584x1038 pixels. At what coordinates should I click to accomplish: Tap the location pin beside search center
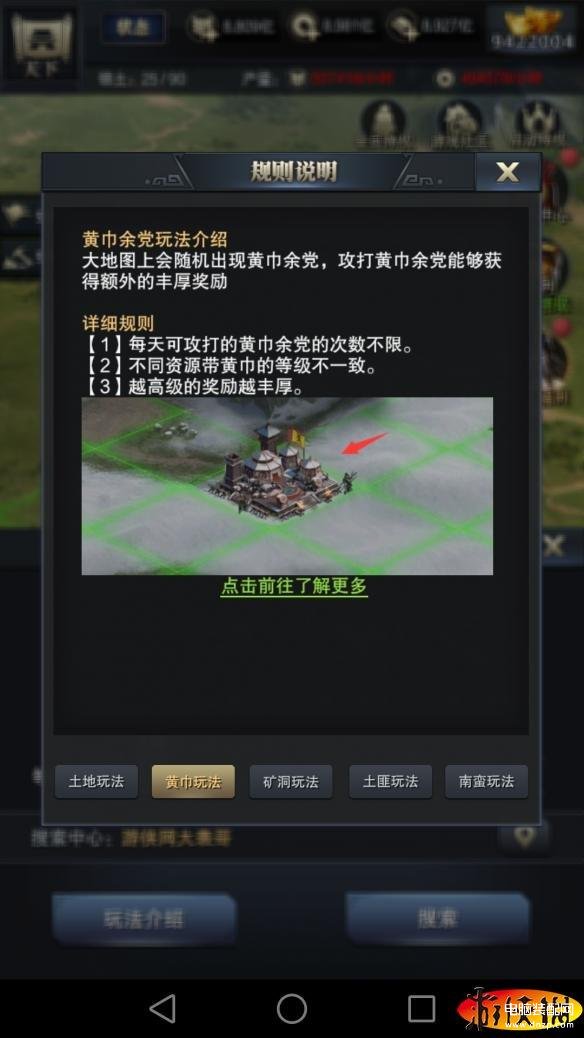[524, 836]
